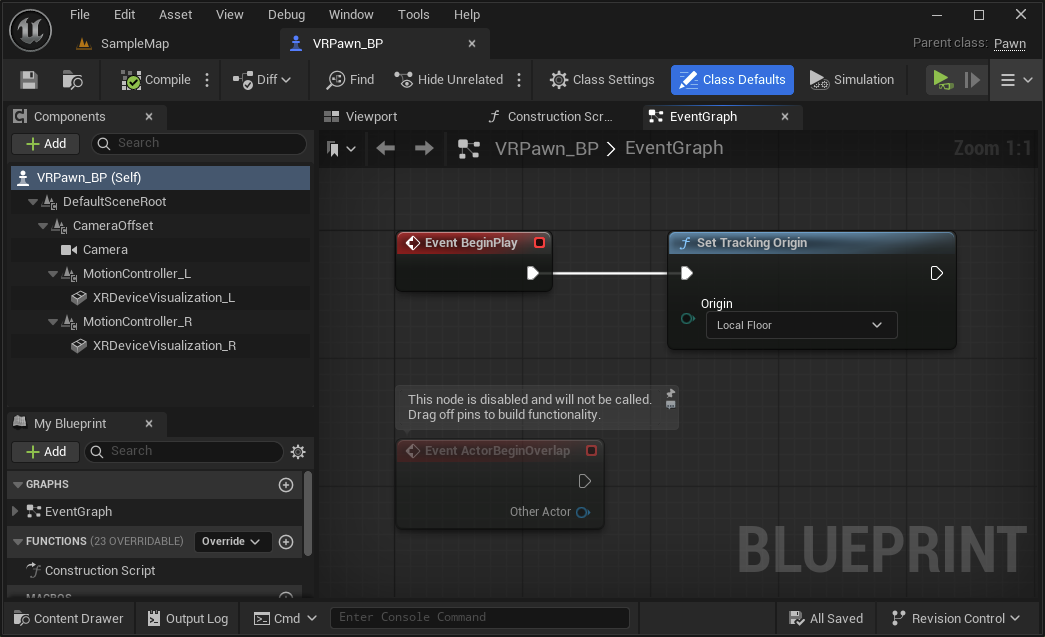The width and height of the screenshot is (1045, 637).
Task: Click the Save blueprint floppy disk icon
Action: click(29, 80)
